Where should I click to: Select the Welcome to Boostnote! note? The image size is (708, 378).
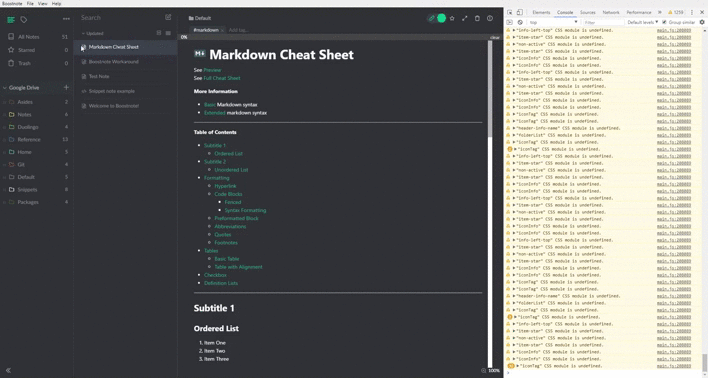coord(126,106)
